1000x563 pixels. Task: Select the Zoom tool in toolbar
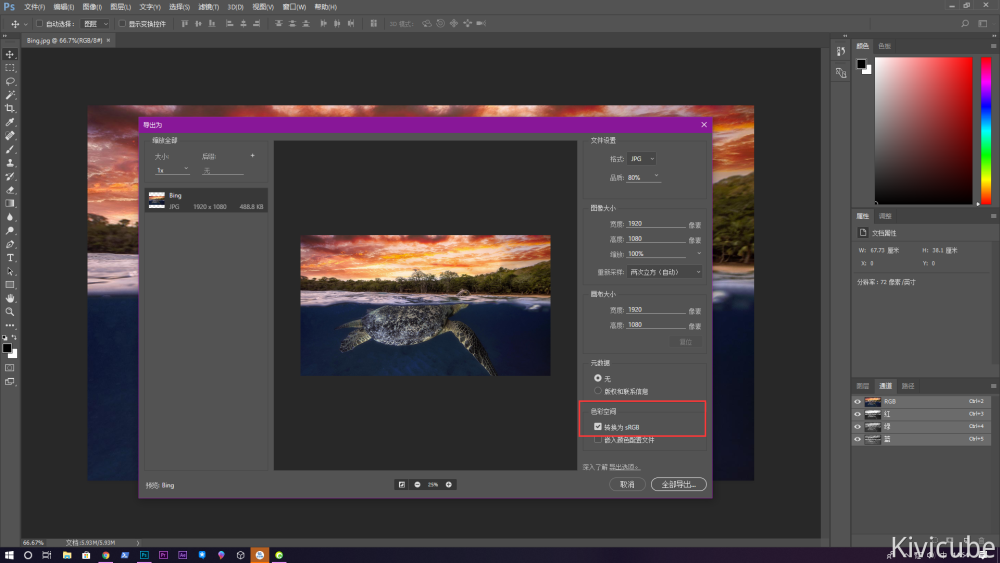coord(10,311)
